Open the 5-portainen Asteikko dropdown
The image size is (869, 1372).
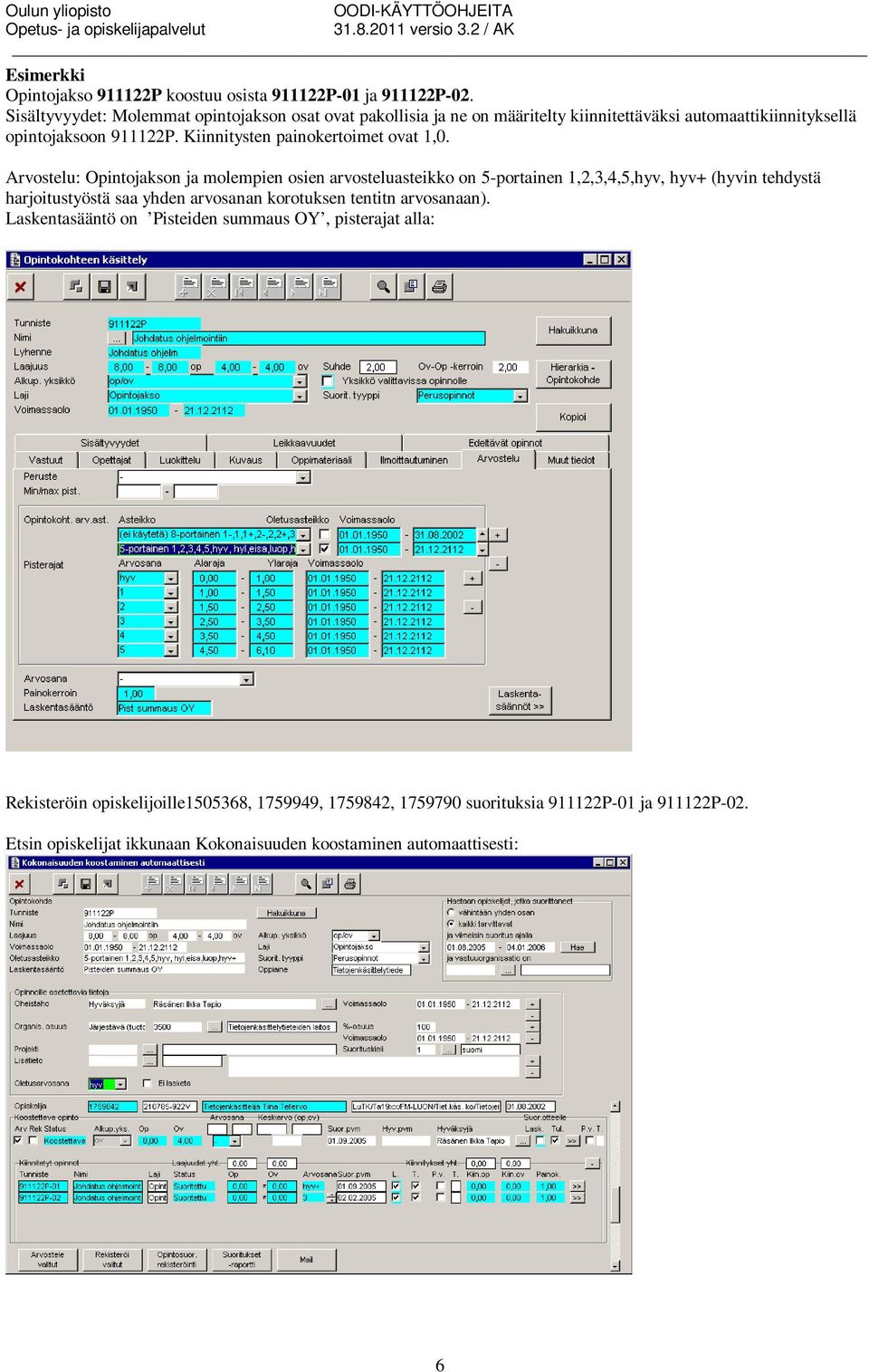[303, 549]
